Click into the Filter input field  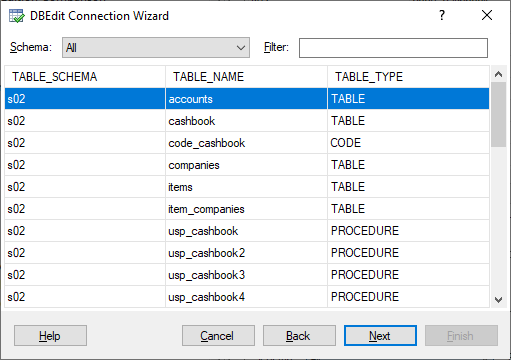[x=393, y=48]
